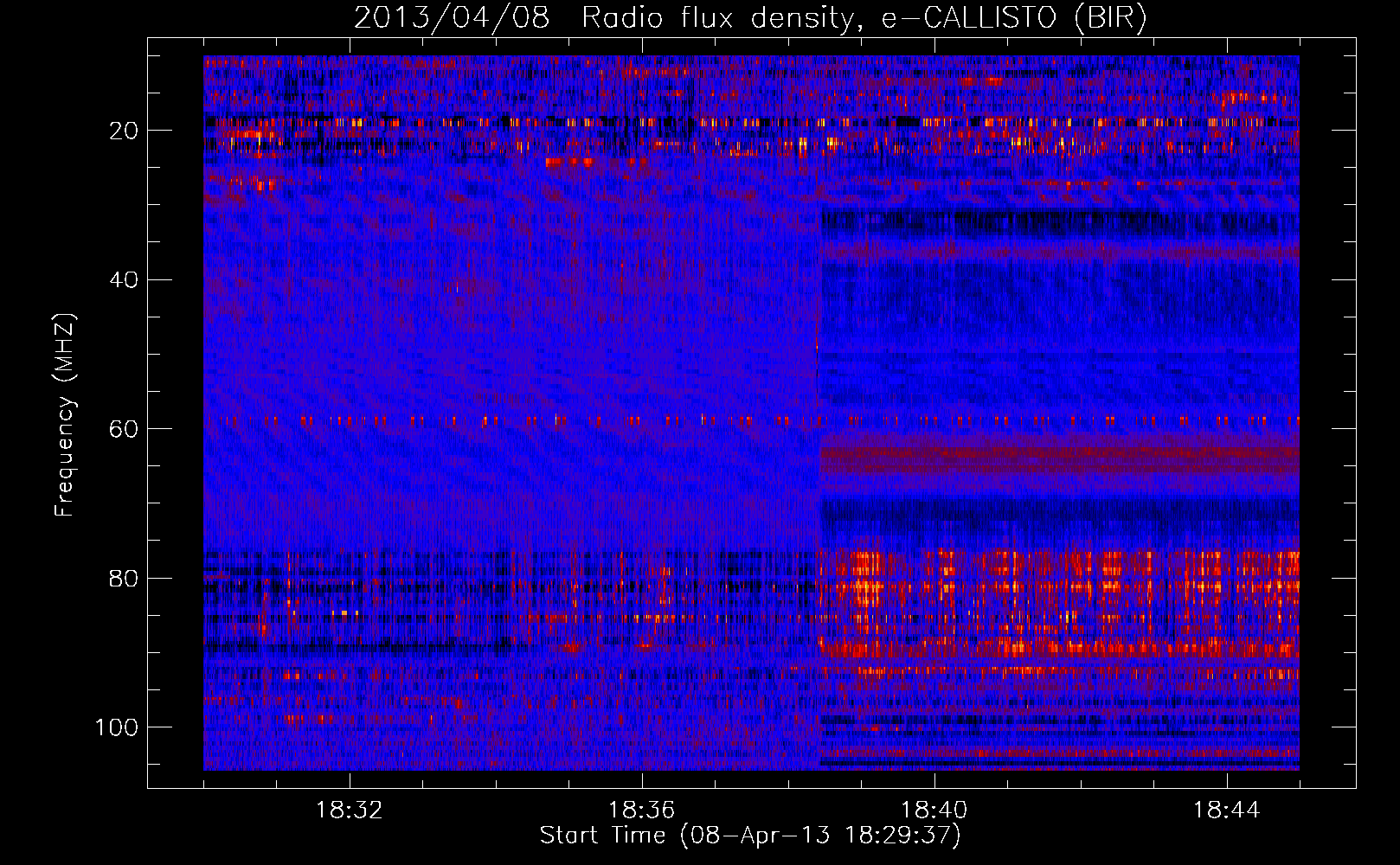Click the 80 MHz frequency tick label
Viewport: 1400px width, 865px height.
pyautogui.click(x=125, y=578)
